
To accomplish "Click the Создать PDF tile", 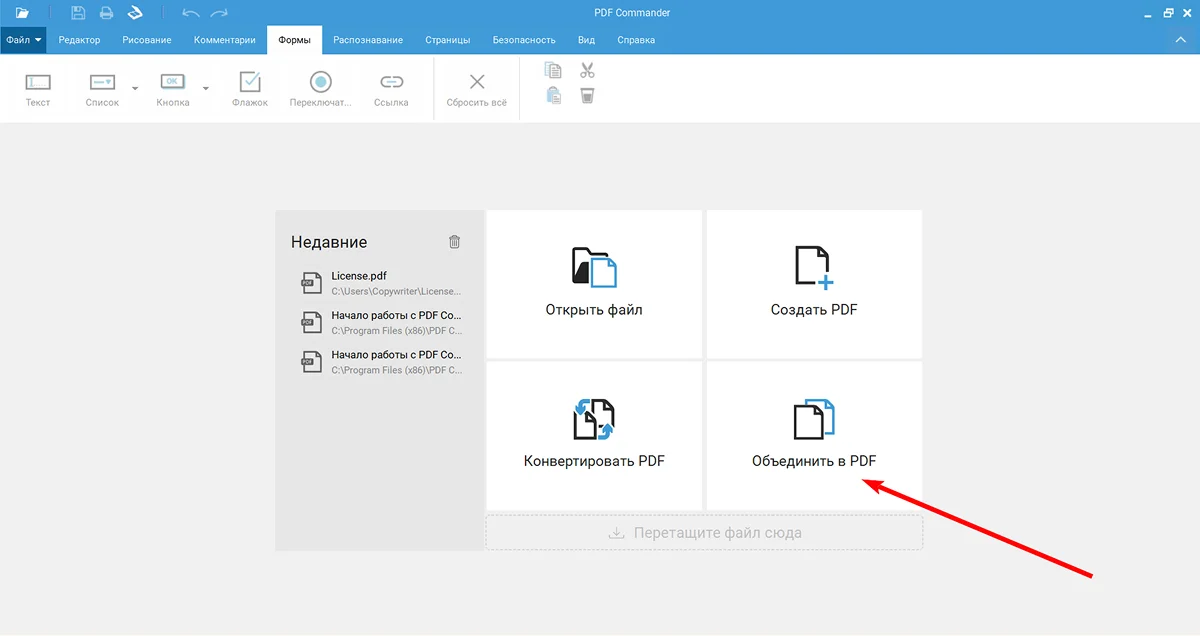I will [814, 284].
